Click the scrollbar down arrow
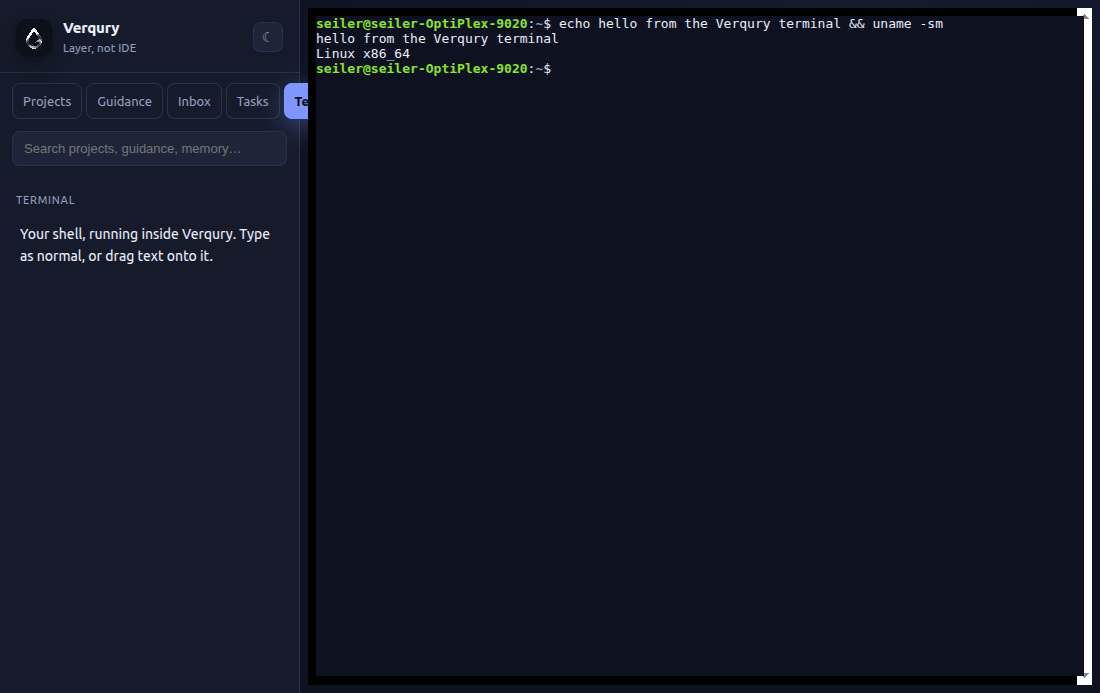 point(1086,676)
